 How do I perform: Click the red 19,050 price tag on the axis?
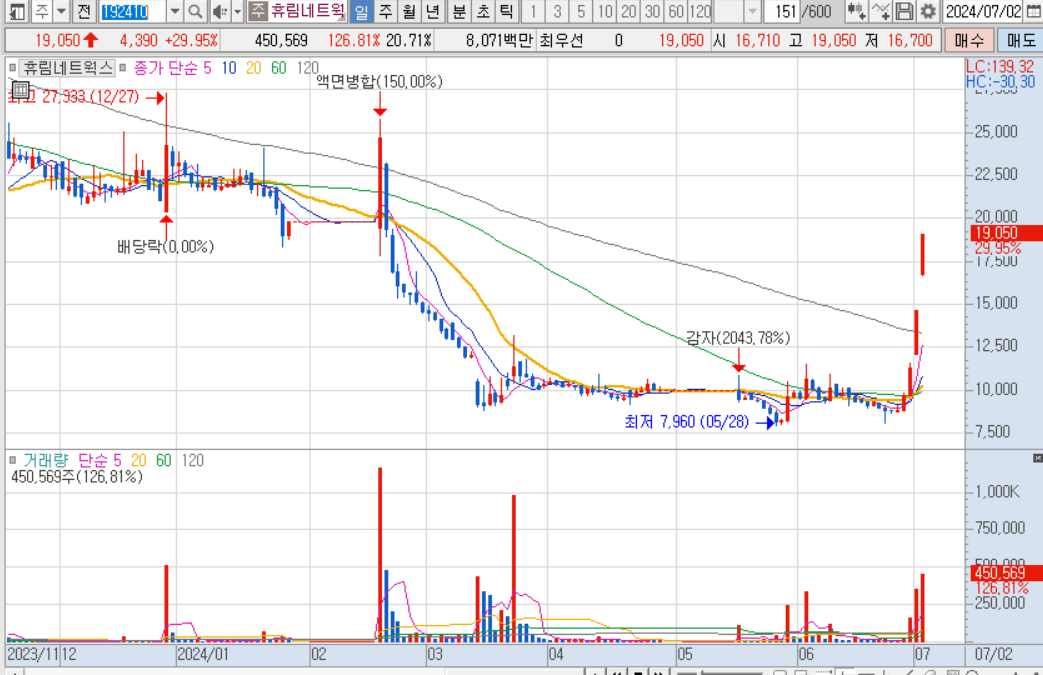(x=1006, y=233)
